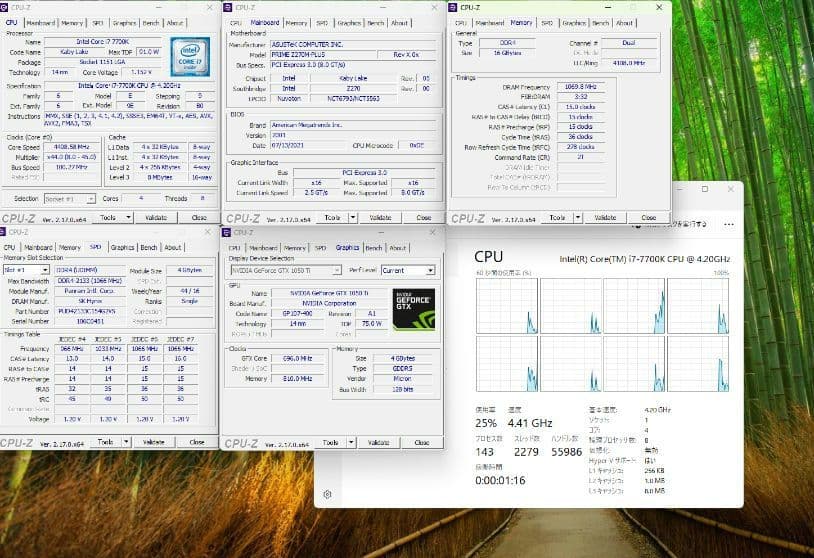
Task: Click BIOS Brand American Megatrends Inc.
Action: 353,125
